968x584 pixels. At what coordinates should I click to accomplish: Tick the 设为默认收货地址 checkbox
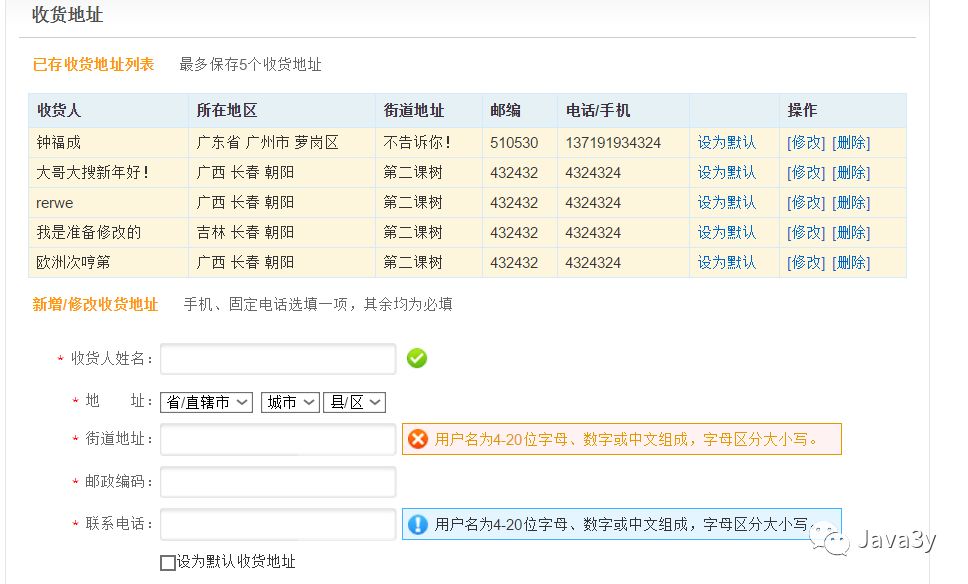coord(167,562)
